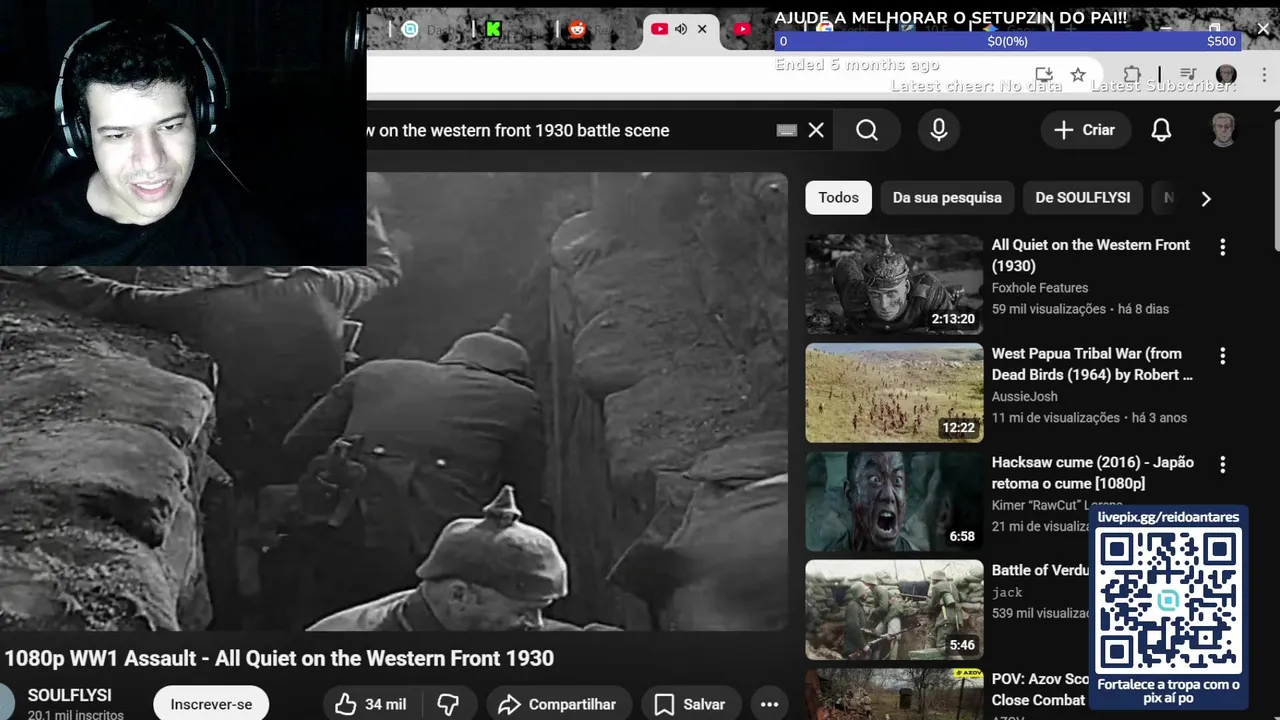Click the magnifier search button
The height and width of the screenshot is (720, 1280).
coord(867,130)
